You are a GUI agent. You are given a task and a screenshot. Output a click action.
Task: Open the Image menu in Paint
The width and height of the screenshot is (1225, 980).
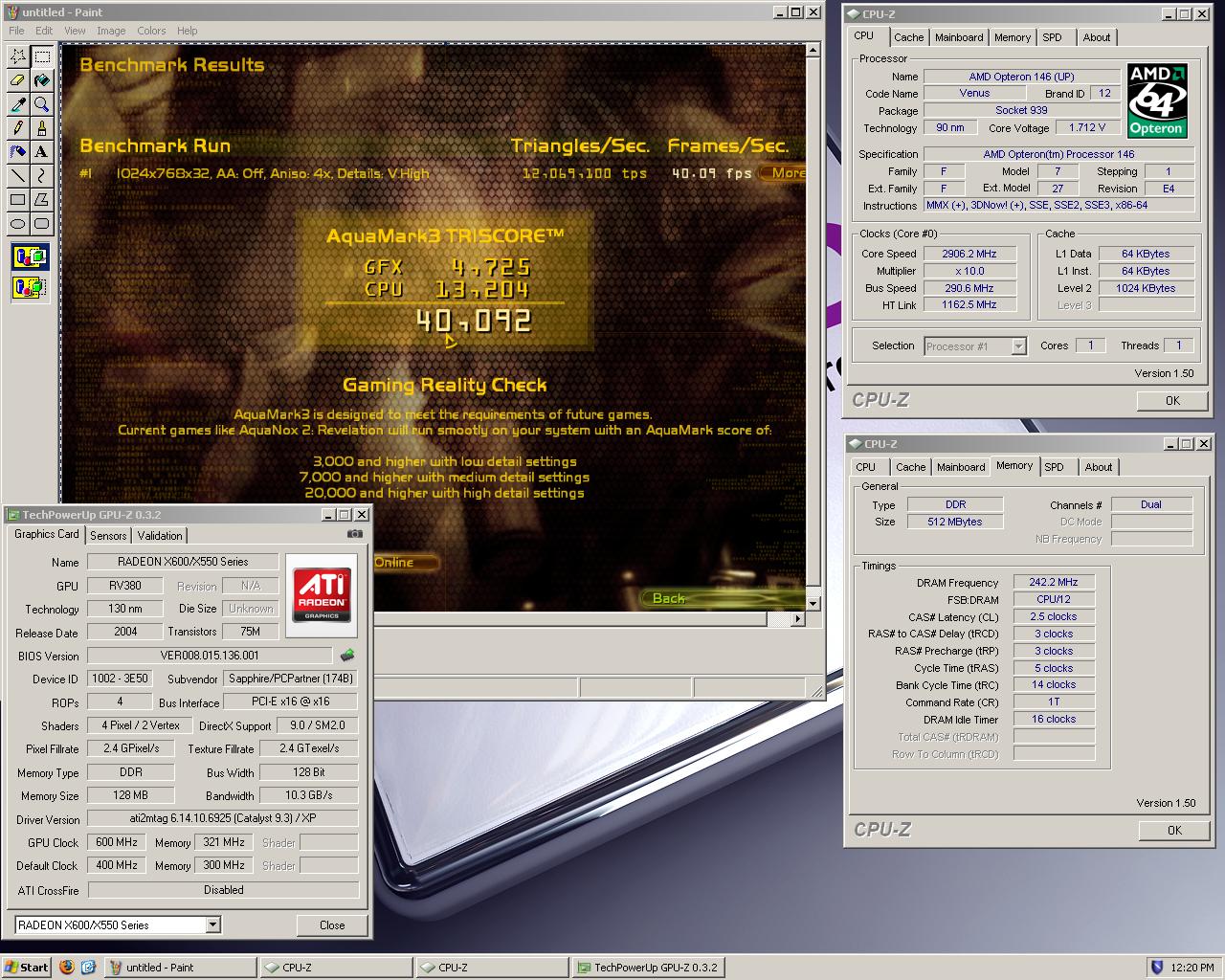[111, 31]
